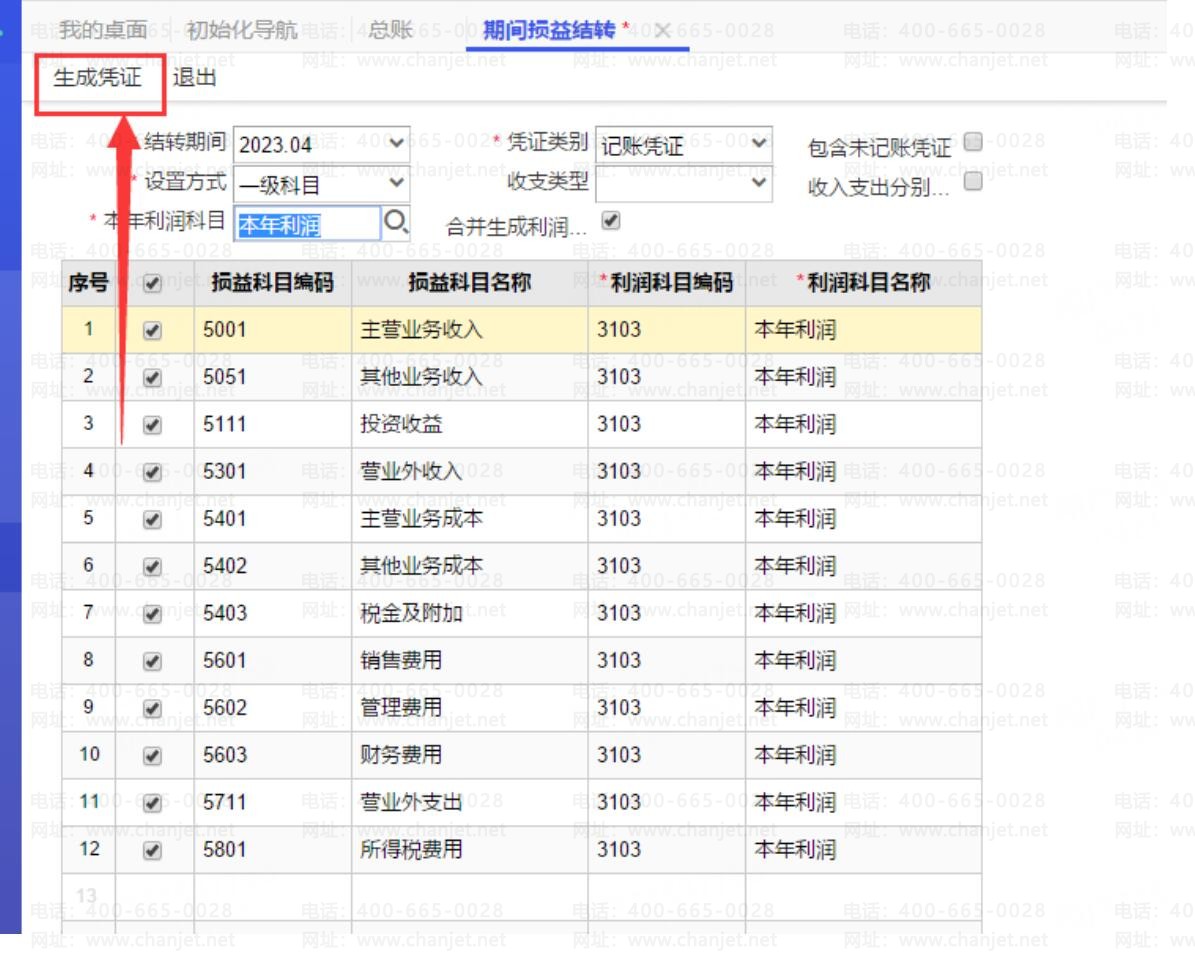Click code cell 5301

point(273,472)
